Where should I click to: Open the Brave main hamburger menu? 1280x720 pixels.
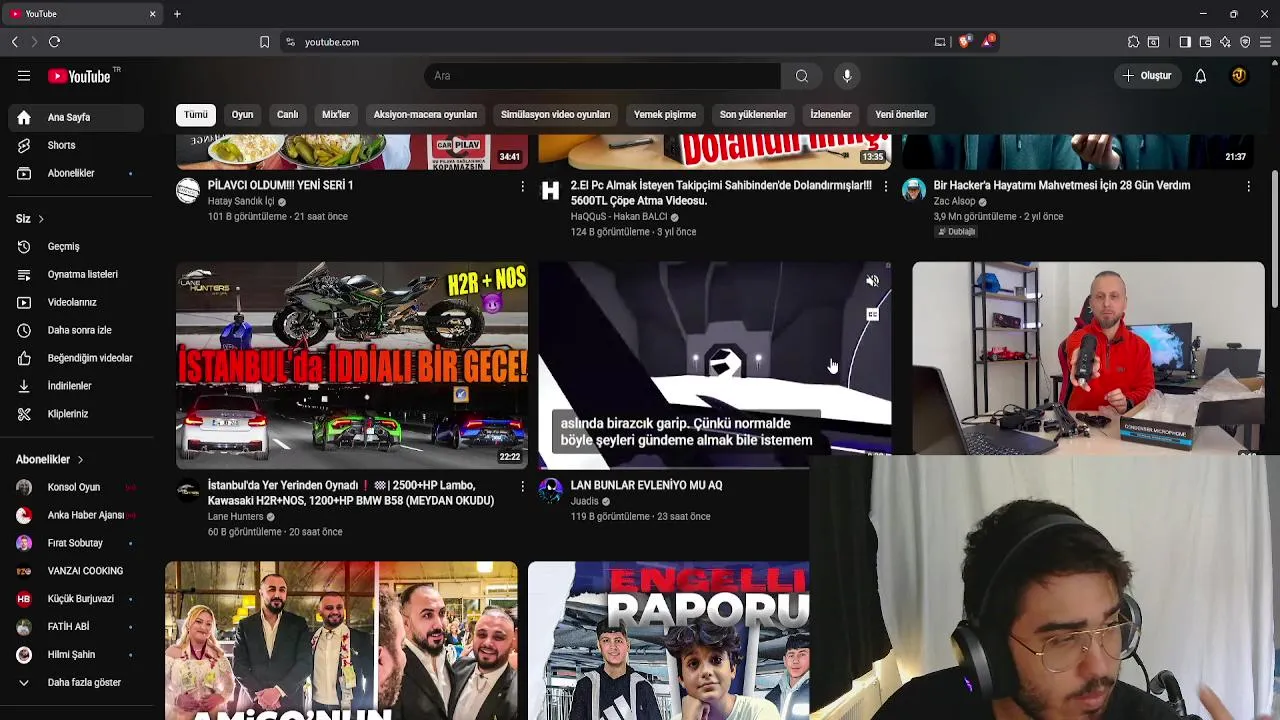tap(1265, 42)
